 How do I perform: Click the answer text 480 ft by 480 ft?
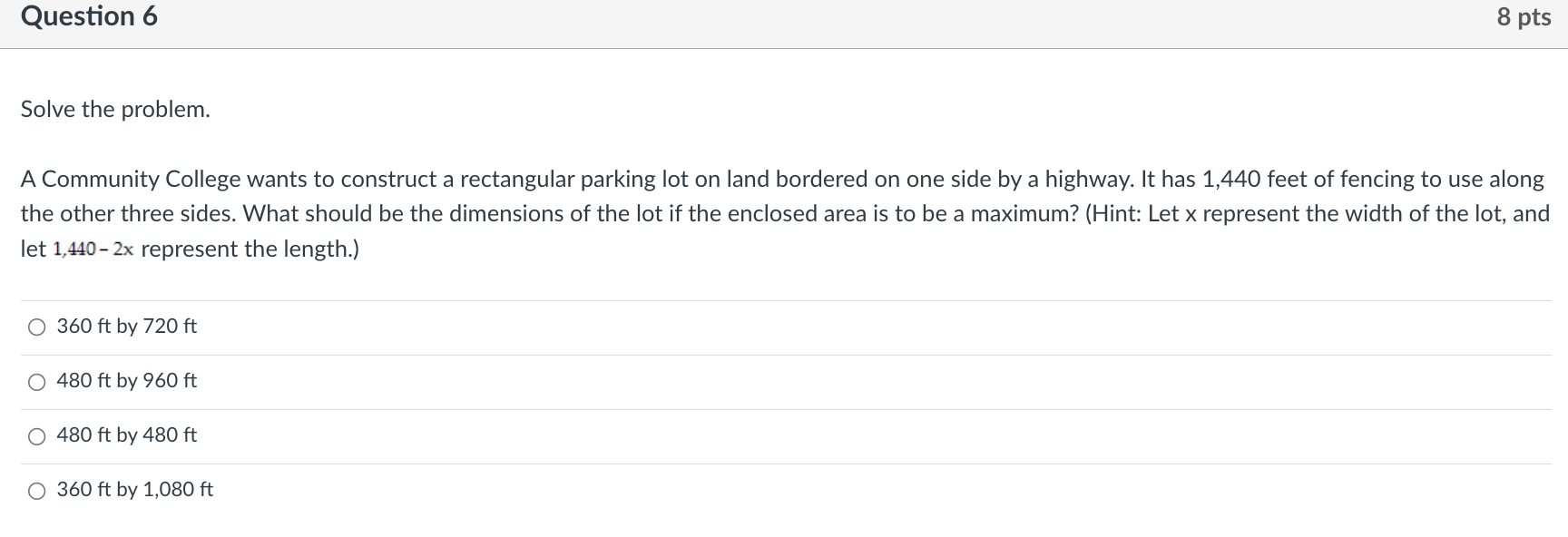tap(126, 434)
